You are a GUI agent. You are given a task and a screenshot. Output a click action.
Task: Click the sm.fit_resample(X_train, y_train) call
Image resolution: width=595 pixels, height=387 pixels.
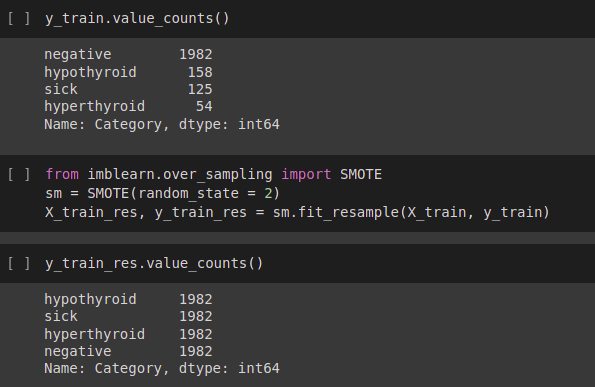[411, 212]
